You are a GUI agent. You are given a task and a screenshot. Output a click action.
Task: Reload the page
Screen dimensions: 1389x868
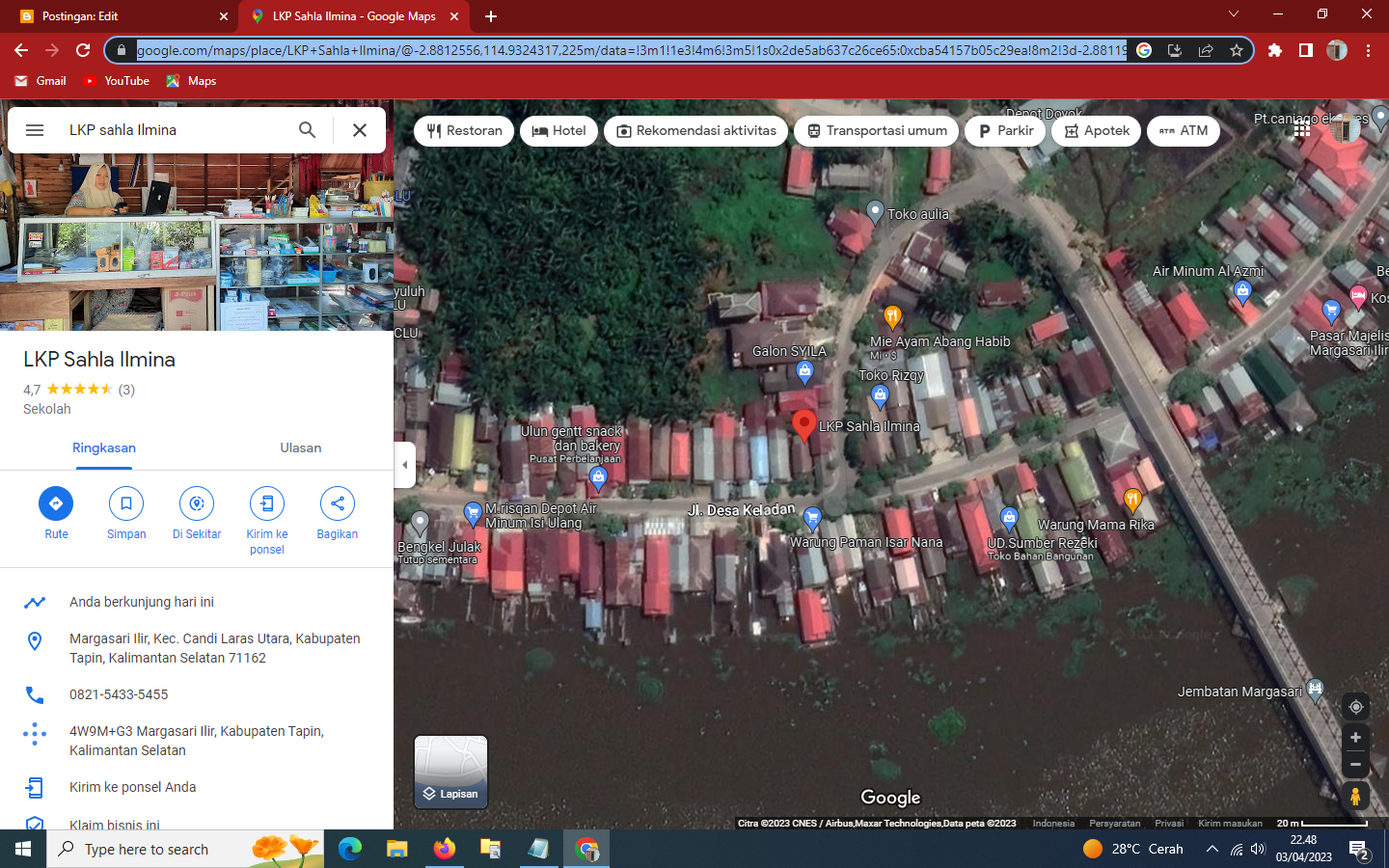pos(83,50)
